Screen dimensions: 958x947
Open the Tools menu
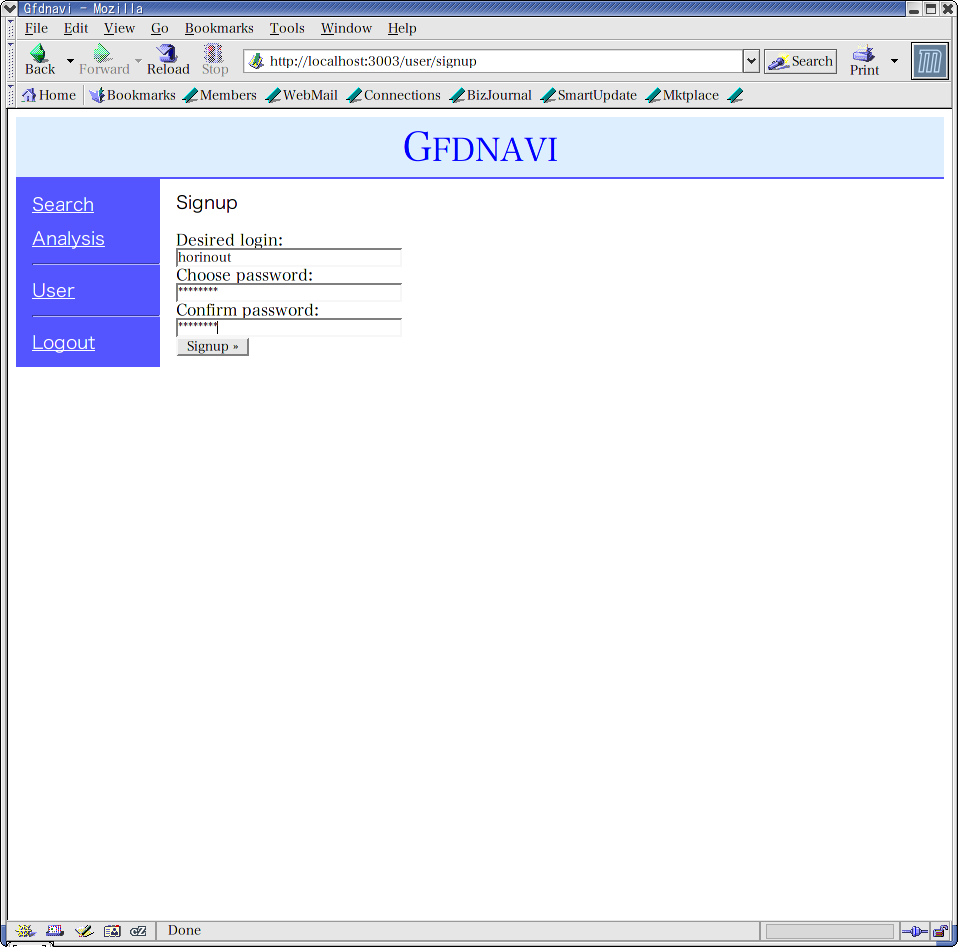click(x=287, y=28)
